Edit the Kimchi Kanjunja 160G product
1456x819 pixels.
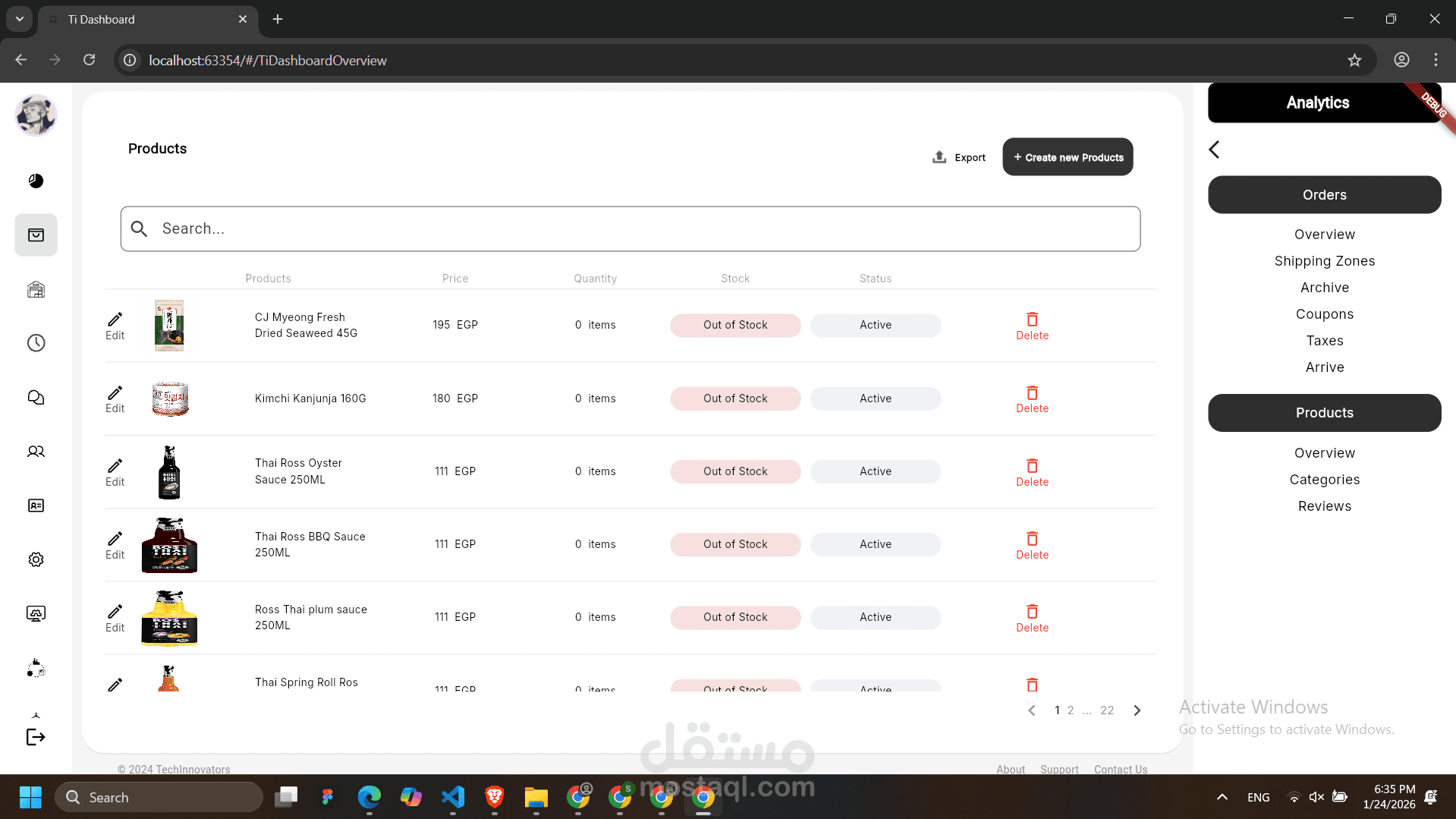tap(115, 399)
